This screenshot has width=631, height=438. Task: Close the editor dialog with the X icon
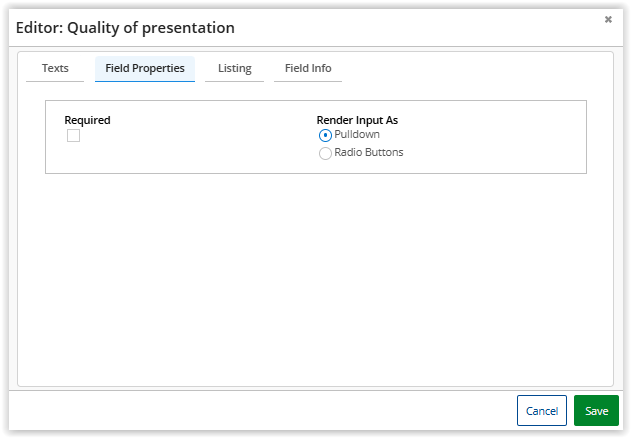click(608, 19)
